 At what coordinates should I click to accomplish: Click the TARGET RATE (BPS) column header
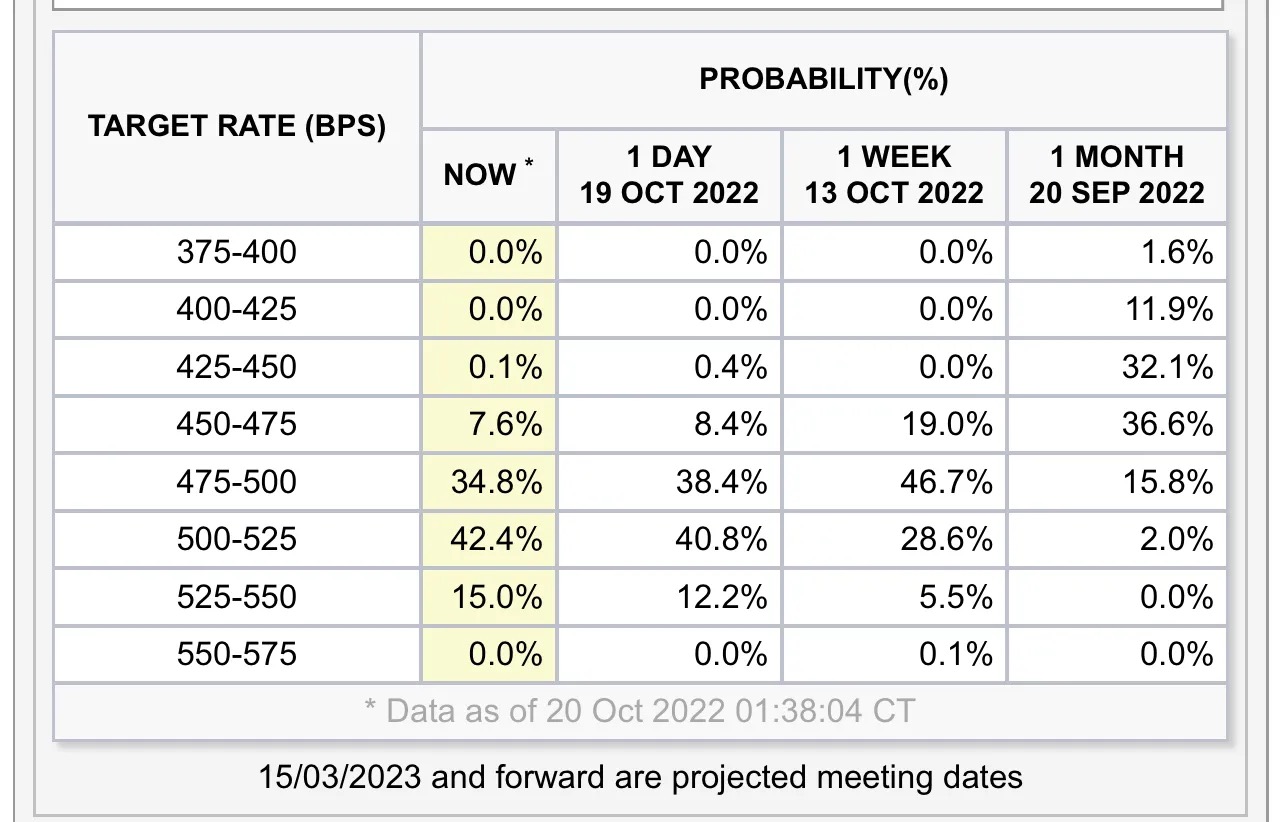click(237, 127)
